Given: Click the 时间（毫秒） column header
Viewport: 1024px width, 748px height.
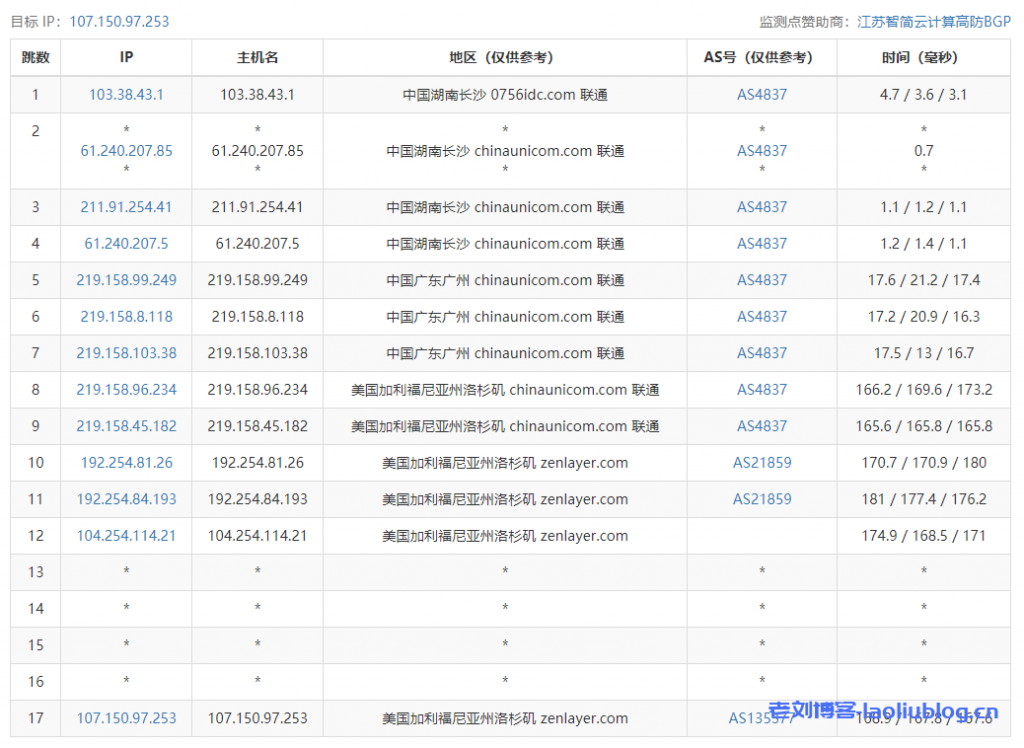Looking at the screenshot, I should [x=923, y=58].
